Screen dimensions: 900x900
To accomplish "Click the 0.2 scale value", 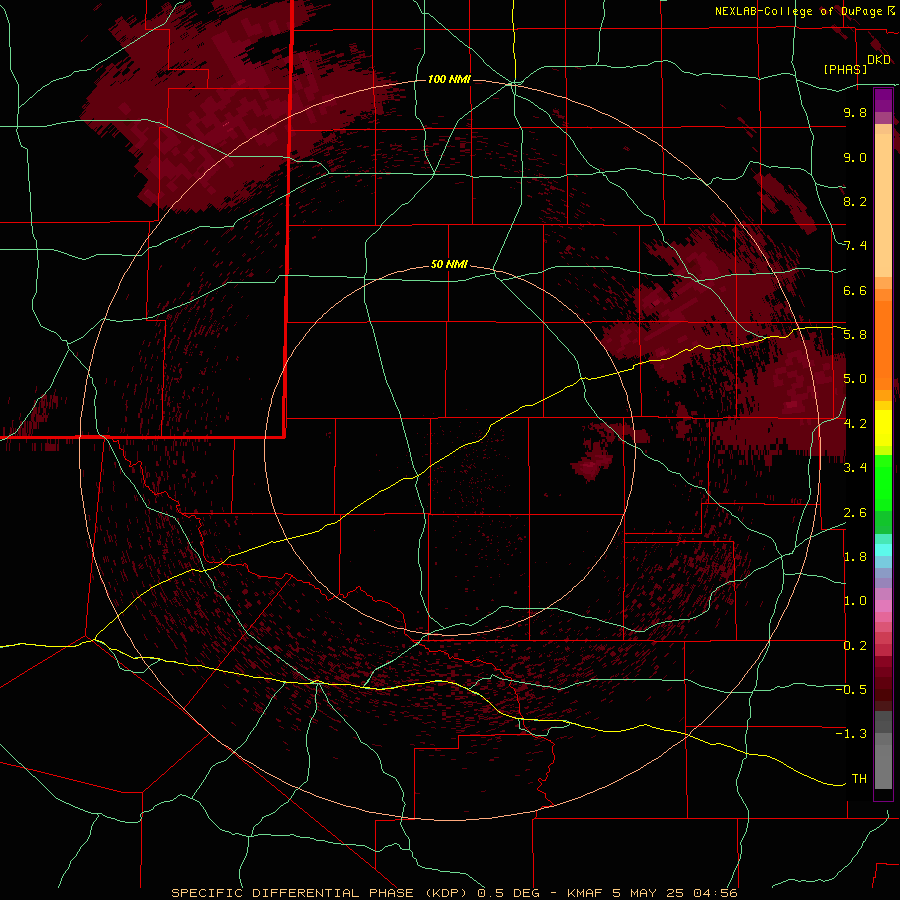I will point(855,646).
